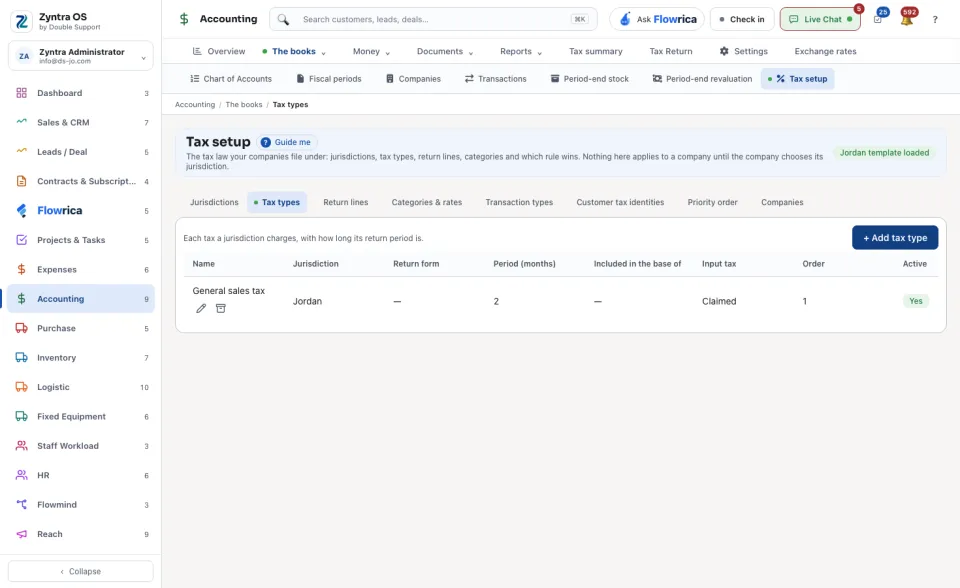
Task: Click the General sales tax name
Action: [x=228, y=291]
